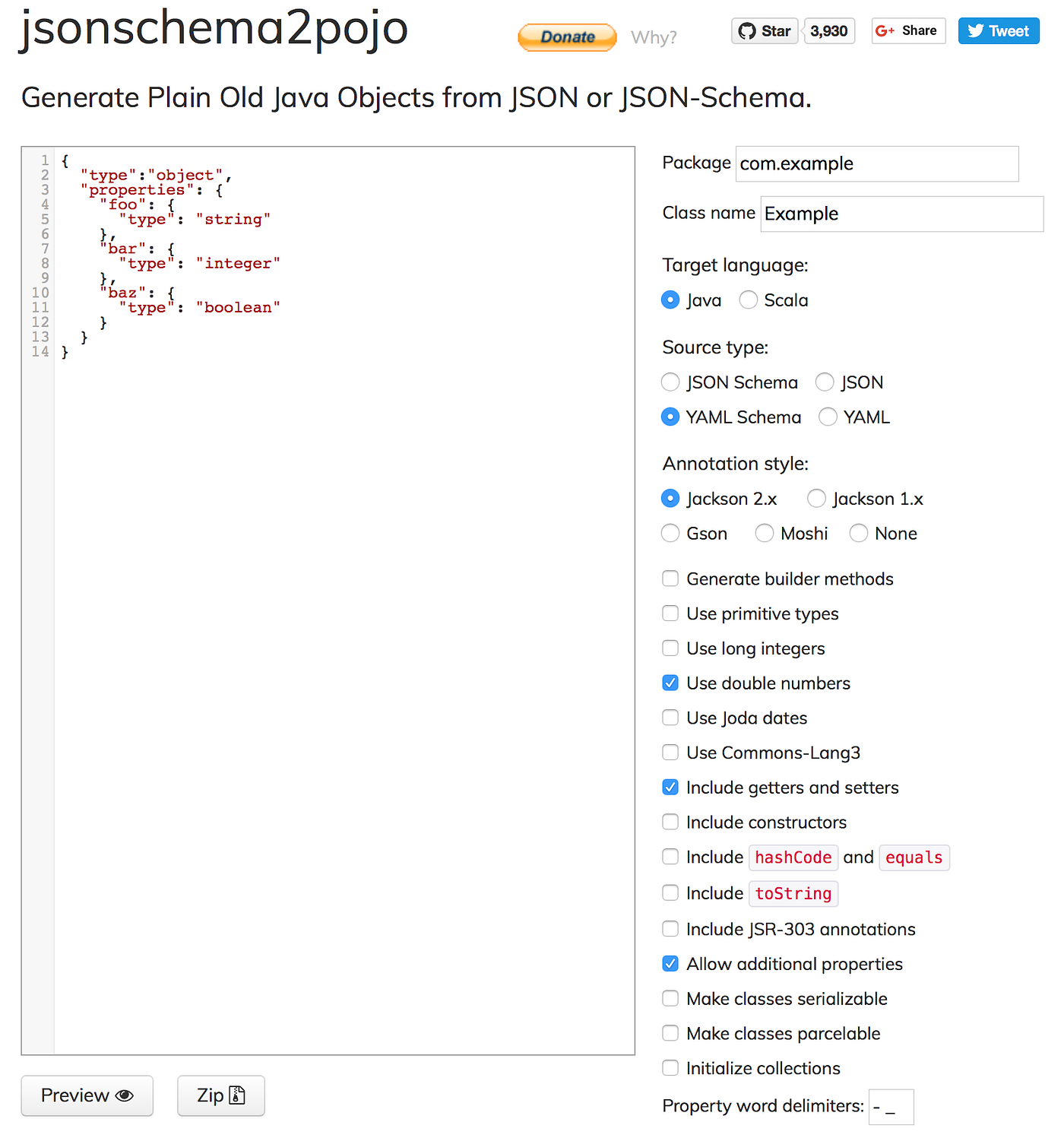Download sources with the Zip button
This screenshot has height=1138, width=1064.
coord(220,1095)
